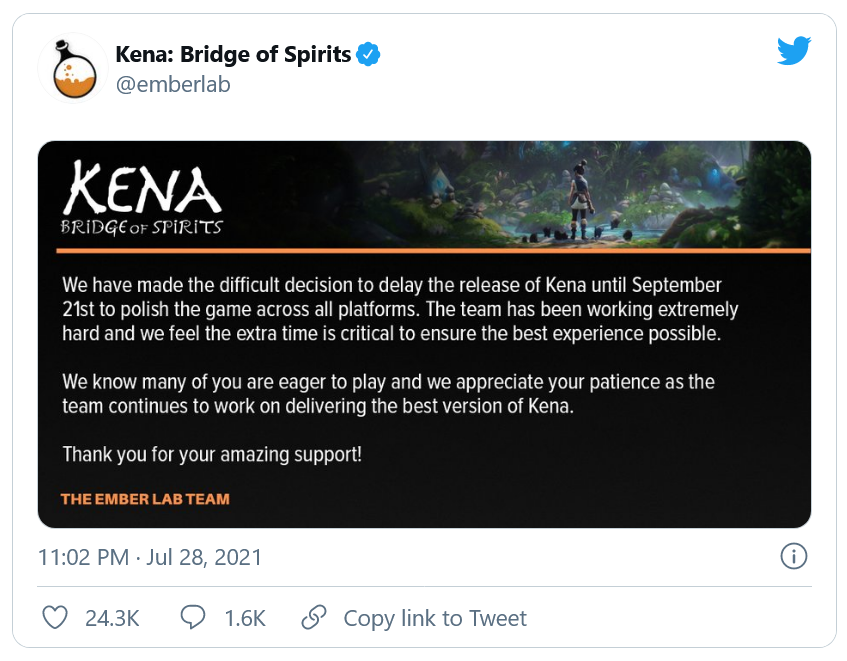
Task: Open the Kena: Bridge of Spirits profile name
Action: (x=233, y=55)
